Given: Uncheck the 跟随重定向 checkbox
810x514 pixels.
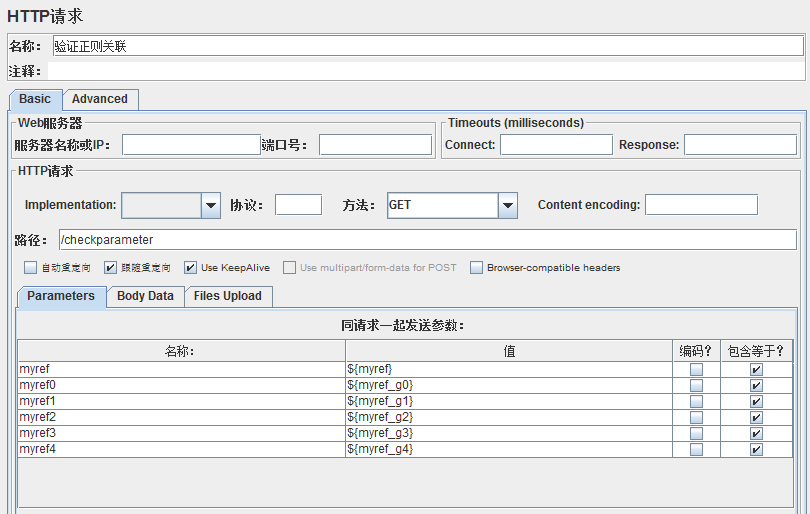Looking at the screenshot, I should (110, 268).
